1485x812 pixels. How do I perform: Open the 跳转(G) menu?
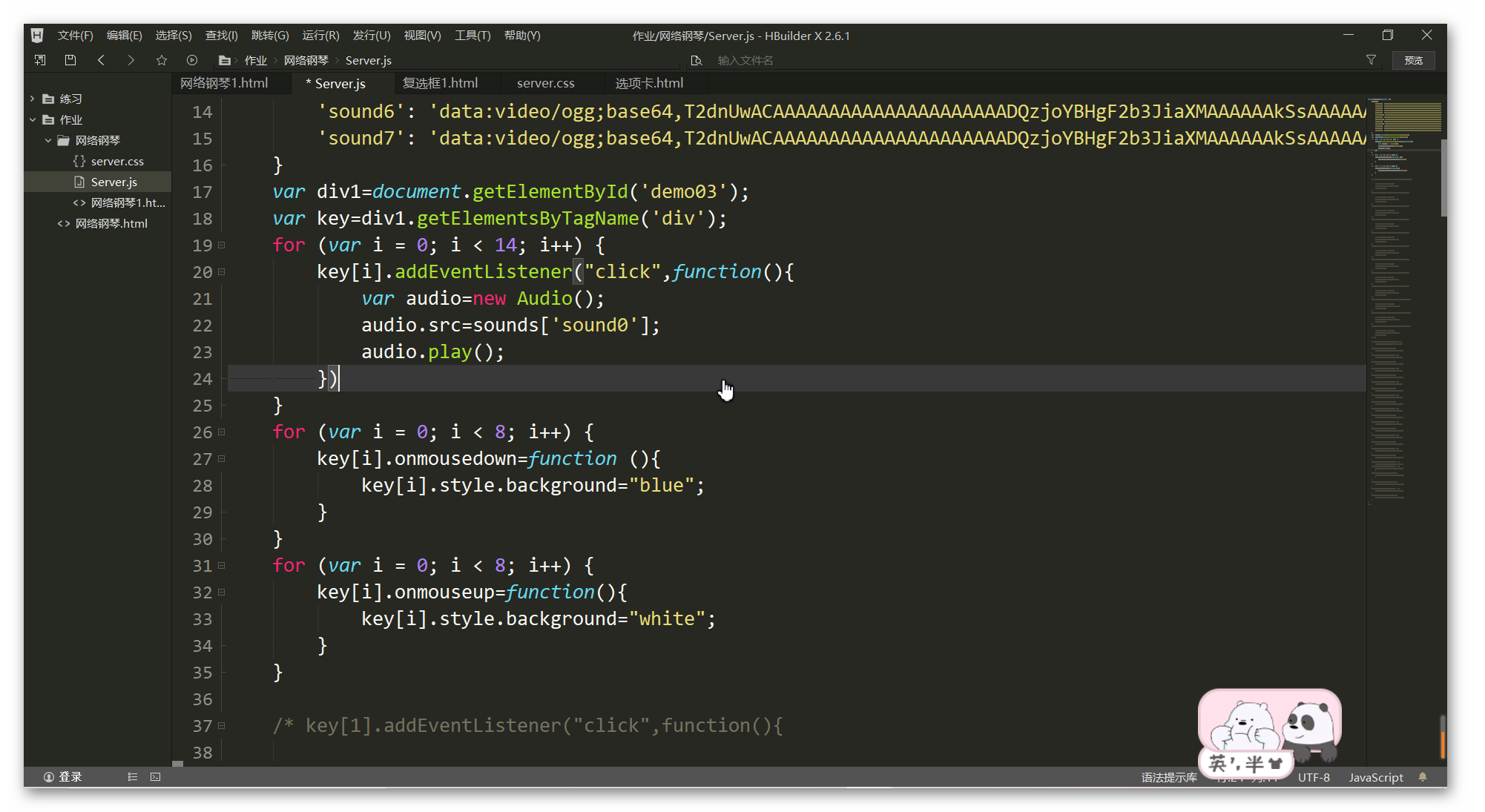pyautogui.click(x=270, y=35)
